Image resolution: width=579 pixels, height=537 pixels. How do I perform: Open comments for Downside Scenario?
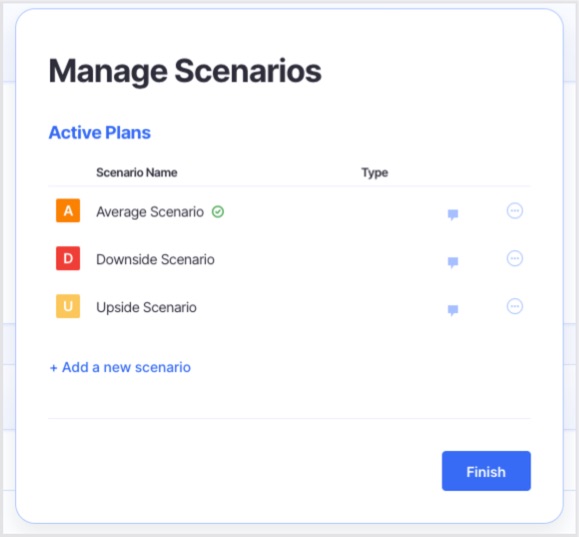tap(453, 262)
